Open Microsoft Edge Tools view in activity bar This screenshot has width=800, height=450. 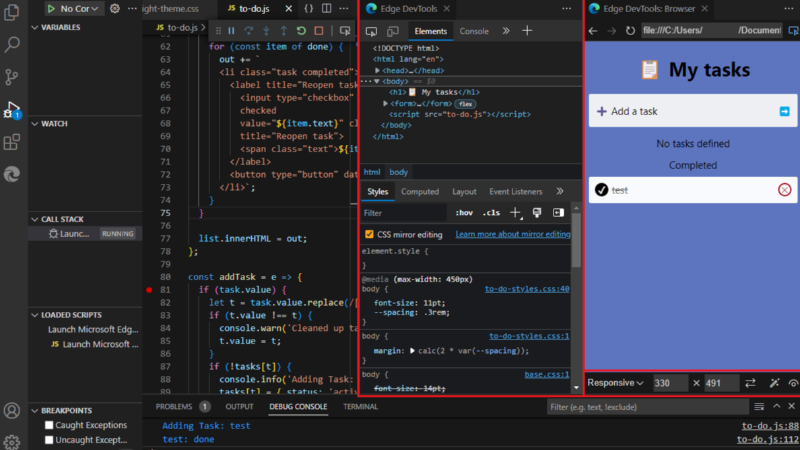click(11, 174)
